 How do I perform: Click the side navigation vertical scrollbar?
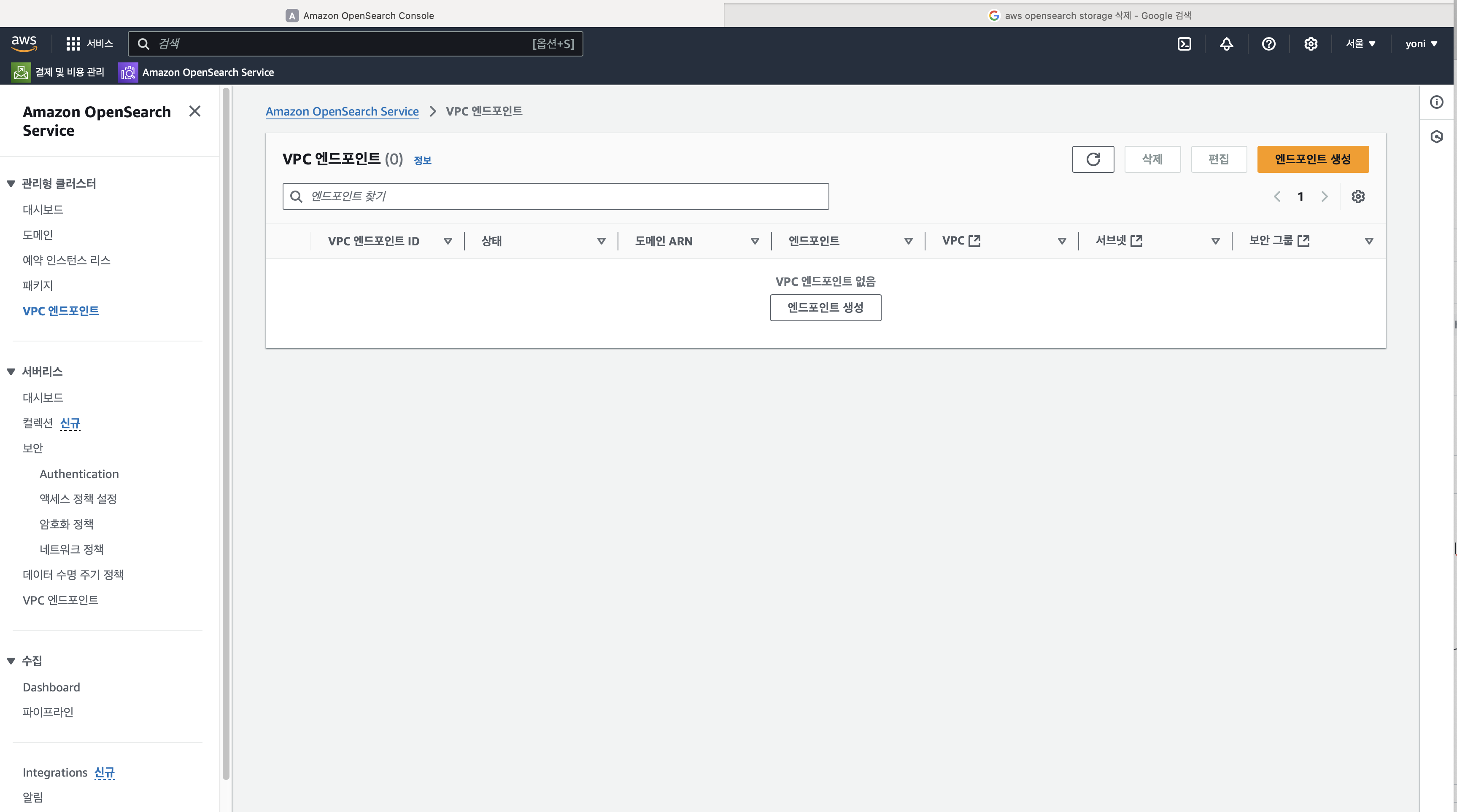pos(226,433)
